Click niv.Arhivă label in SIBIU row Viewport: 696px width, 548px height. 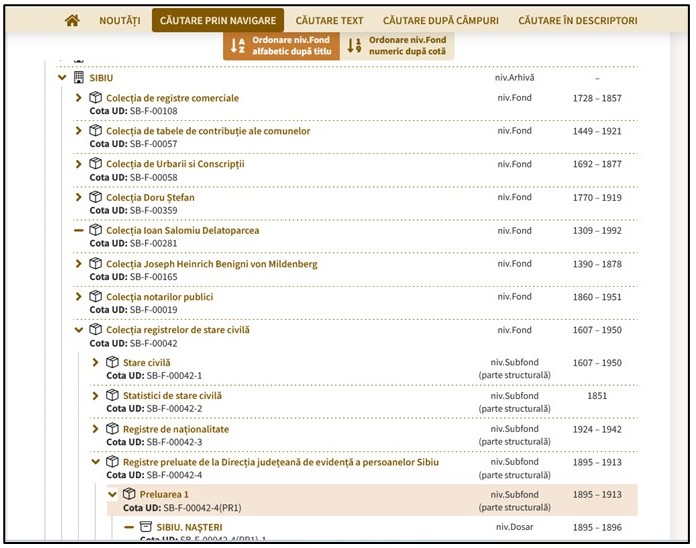(x=514, y=78)
